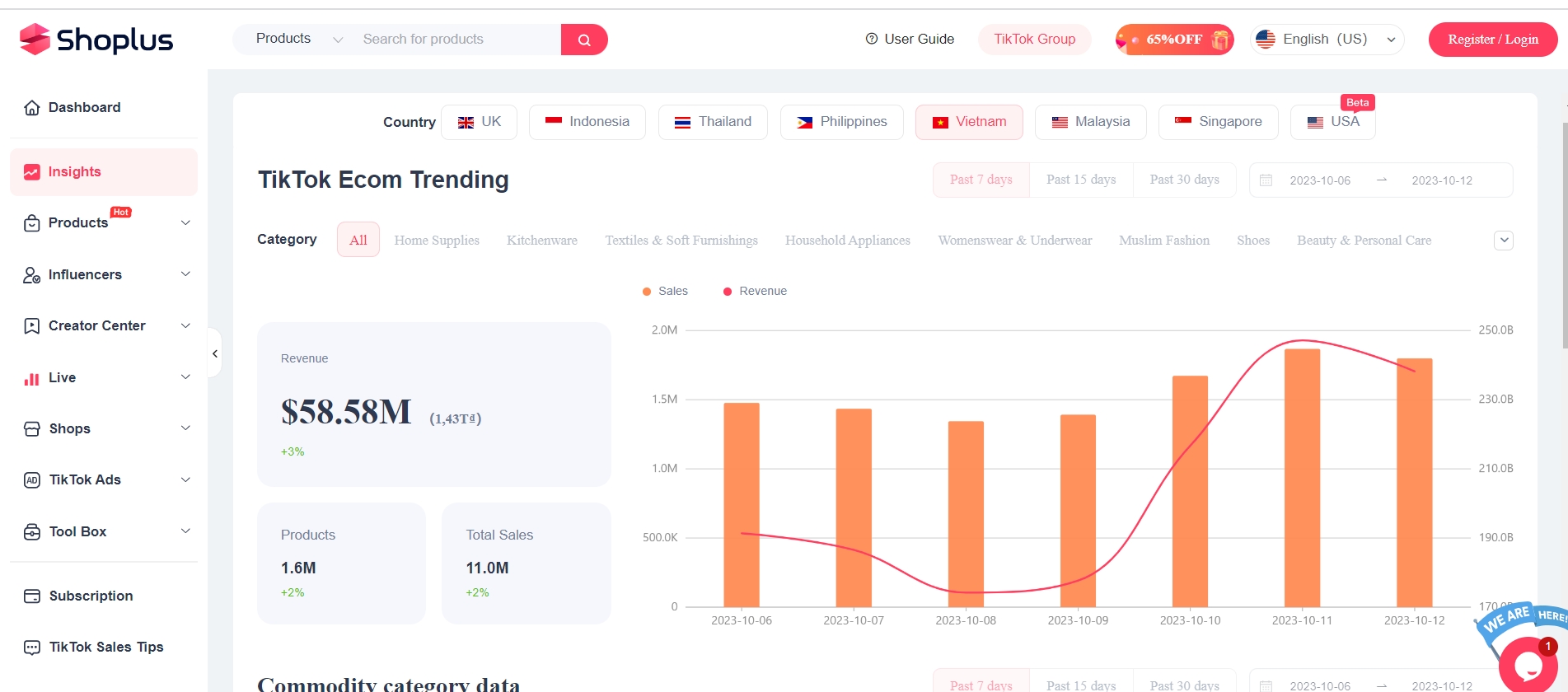Click the TikTok Ads AD icon

click(32, 480)
